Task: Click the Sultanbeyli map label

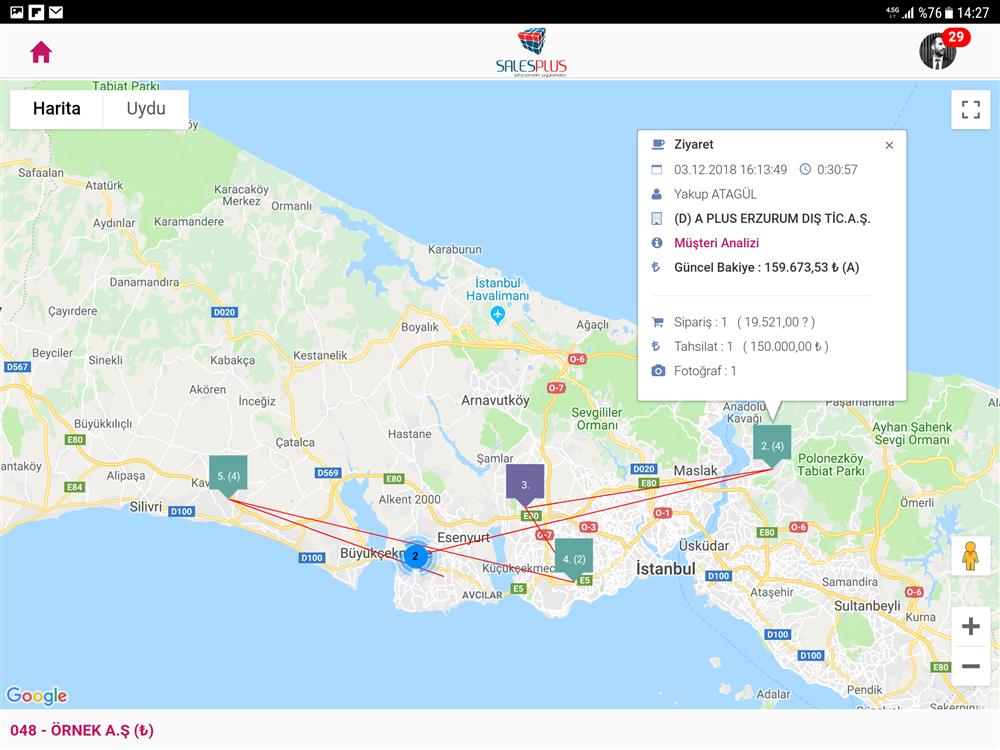Action: point(867,606)
